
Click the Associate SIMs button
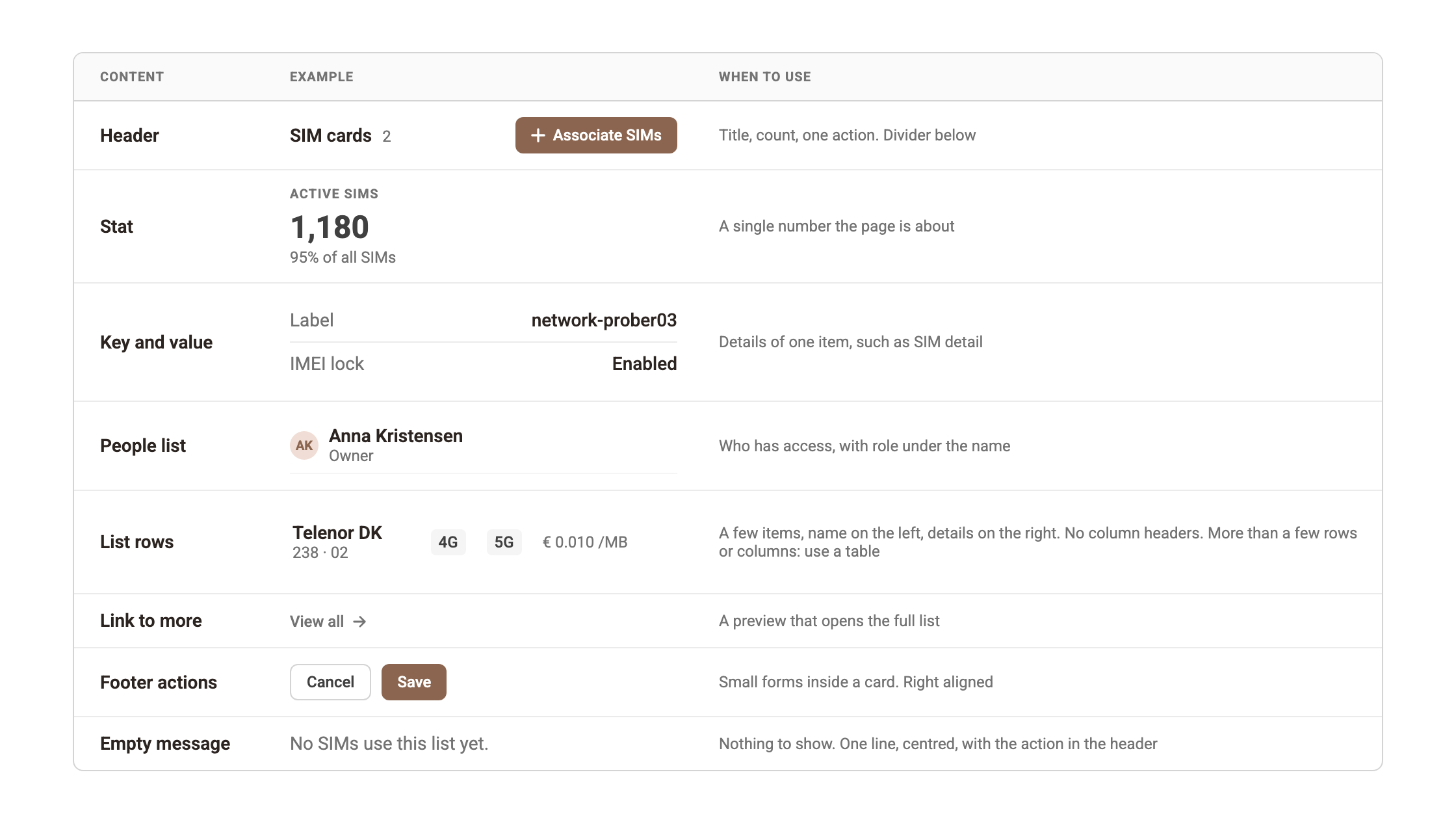coord(596,135)
